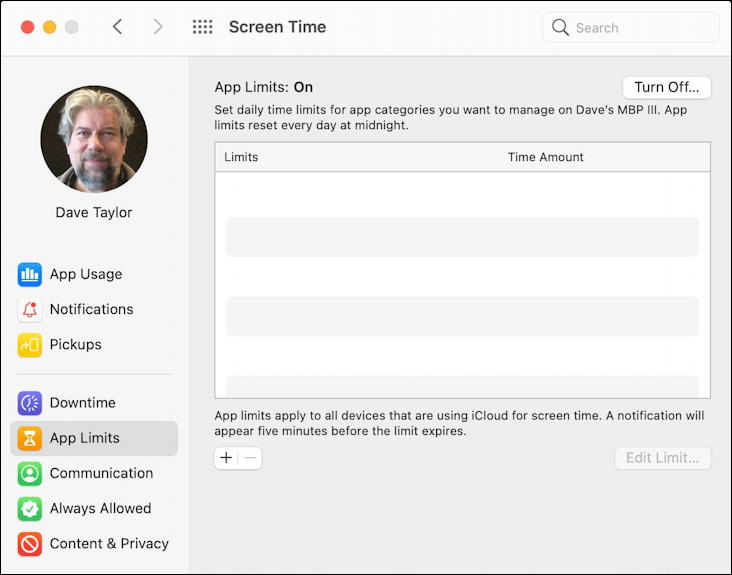Click the Notifications bell icon
The image size is (732, 575).
coord(29,309)
